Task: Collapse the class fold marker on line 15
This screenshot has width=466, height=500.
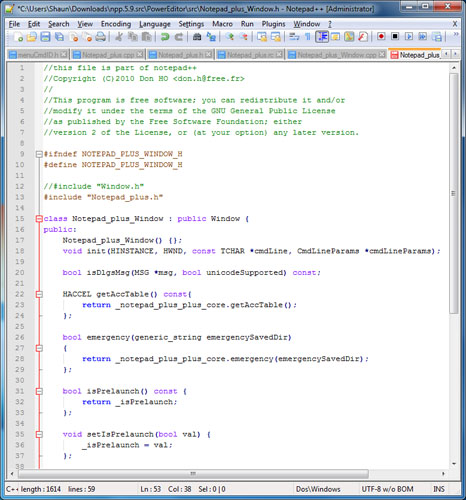Action: 39,219
